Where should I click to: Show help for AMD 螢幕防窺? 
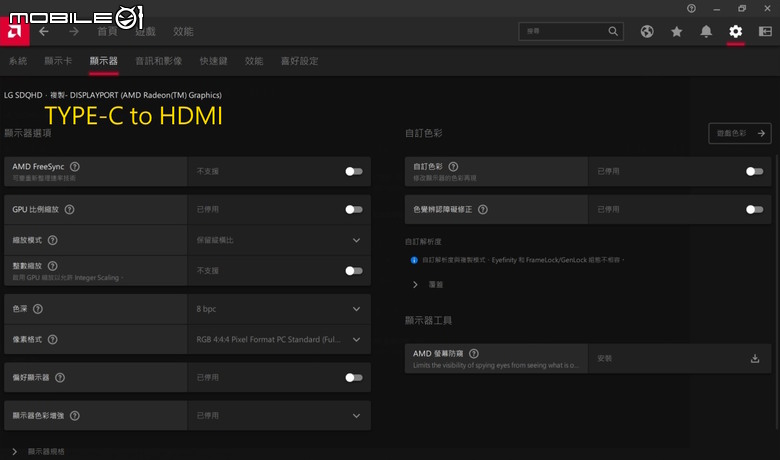(x=474, y=354)
